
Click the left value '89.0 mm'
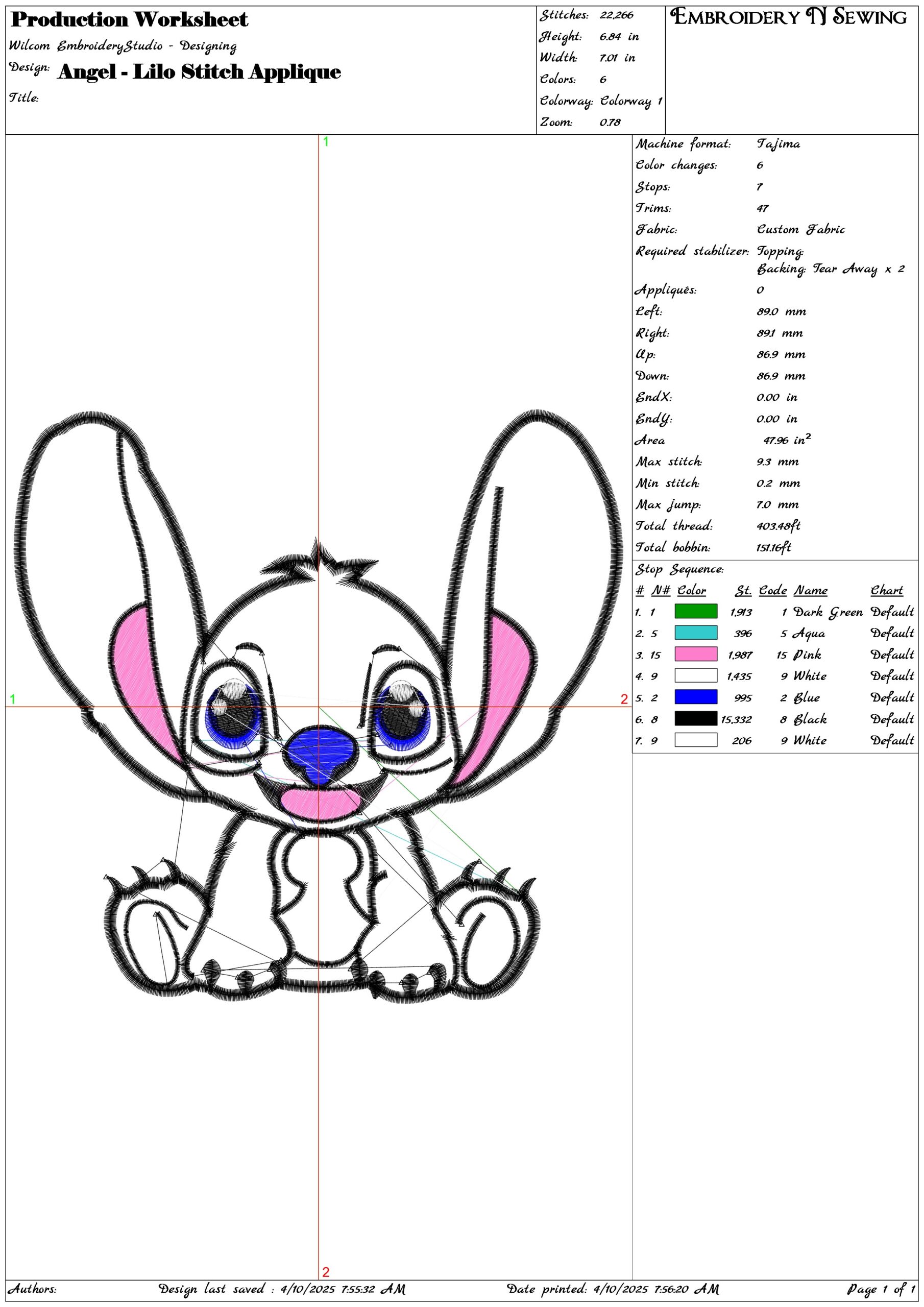pyautogui.click(x=781, y=311)
